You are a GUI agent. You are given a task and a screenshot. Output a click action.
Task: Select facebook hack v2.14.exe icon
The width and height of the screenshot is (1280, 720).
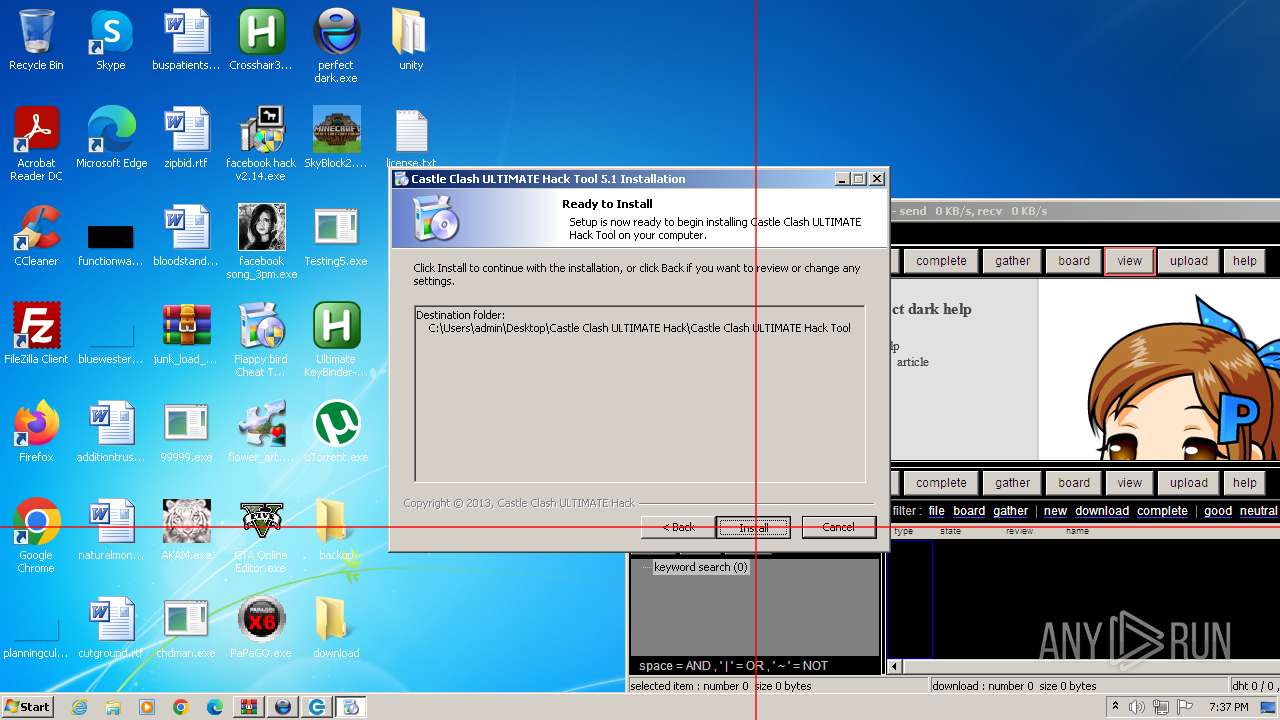coord(261,144)
